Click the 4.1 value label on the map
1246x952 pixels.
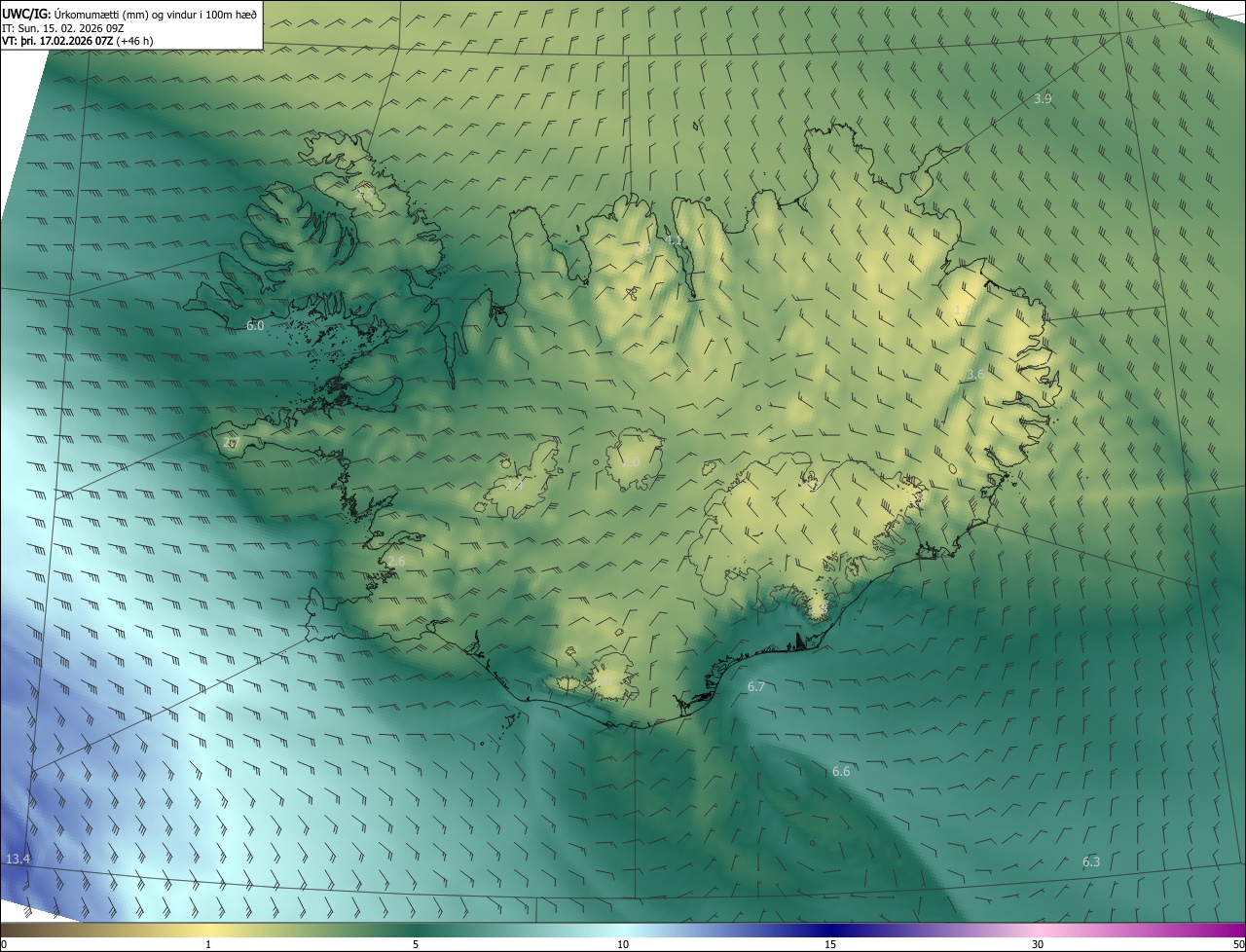[674, 240]
